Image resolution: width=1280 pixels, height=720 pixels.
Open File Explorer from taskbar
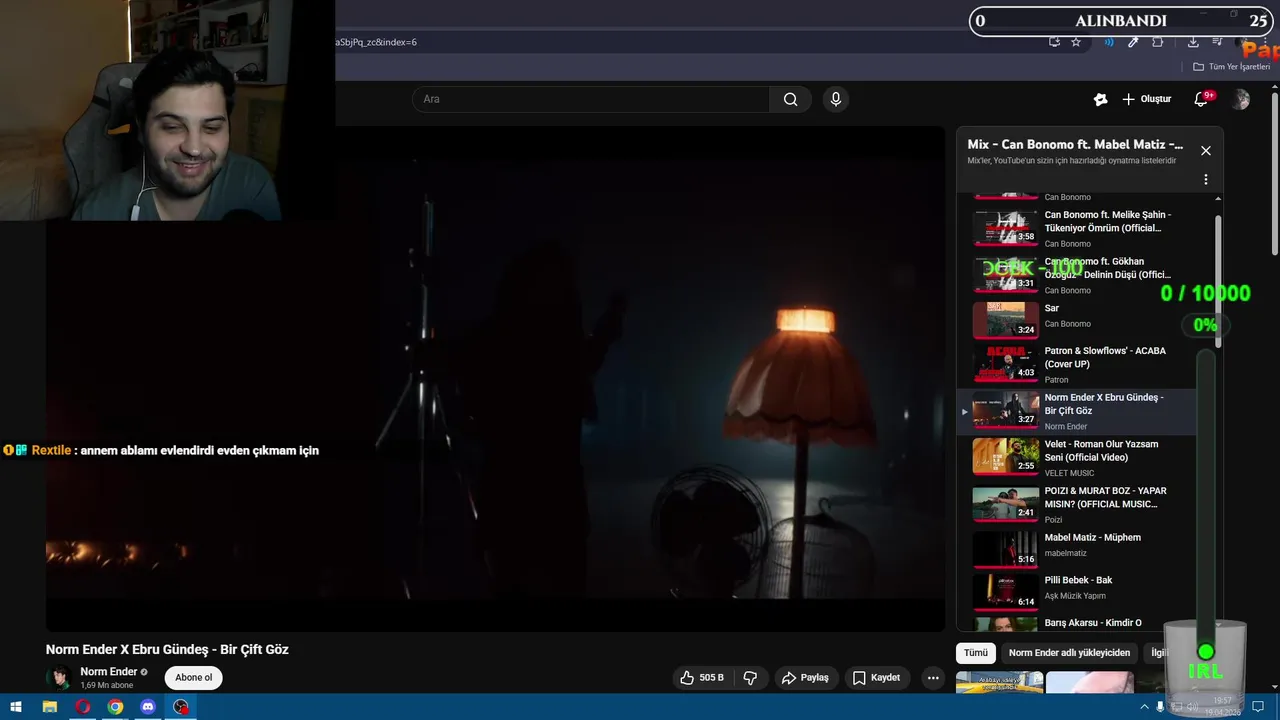point(49,707)
